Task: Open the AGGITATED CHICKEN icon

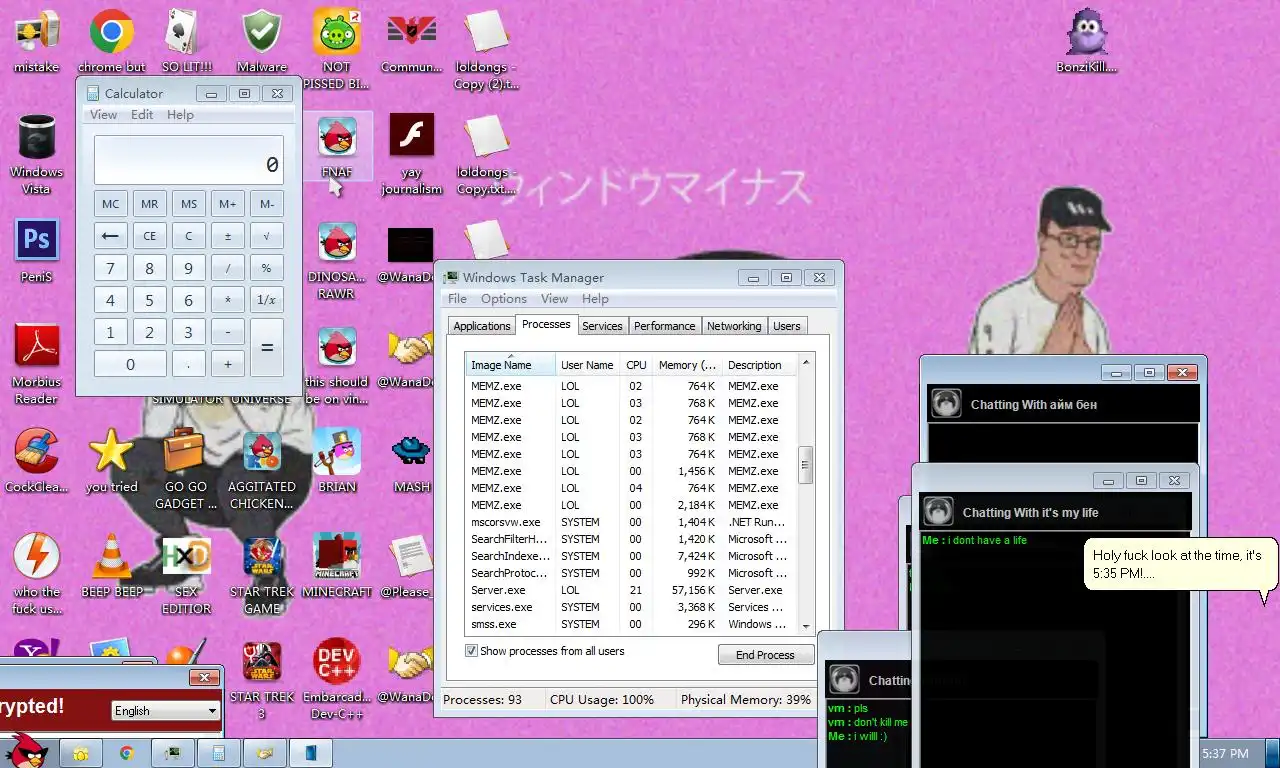Action: 262,468
